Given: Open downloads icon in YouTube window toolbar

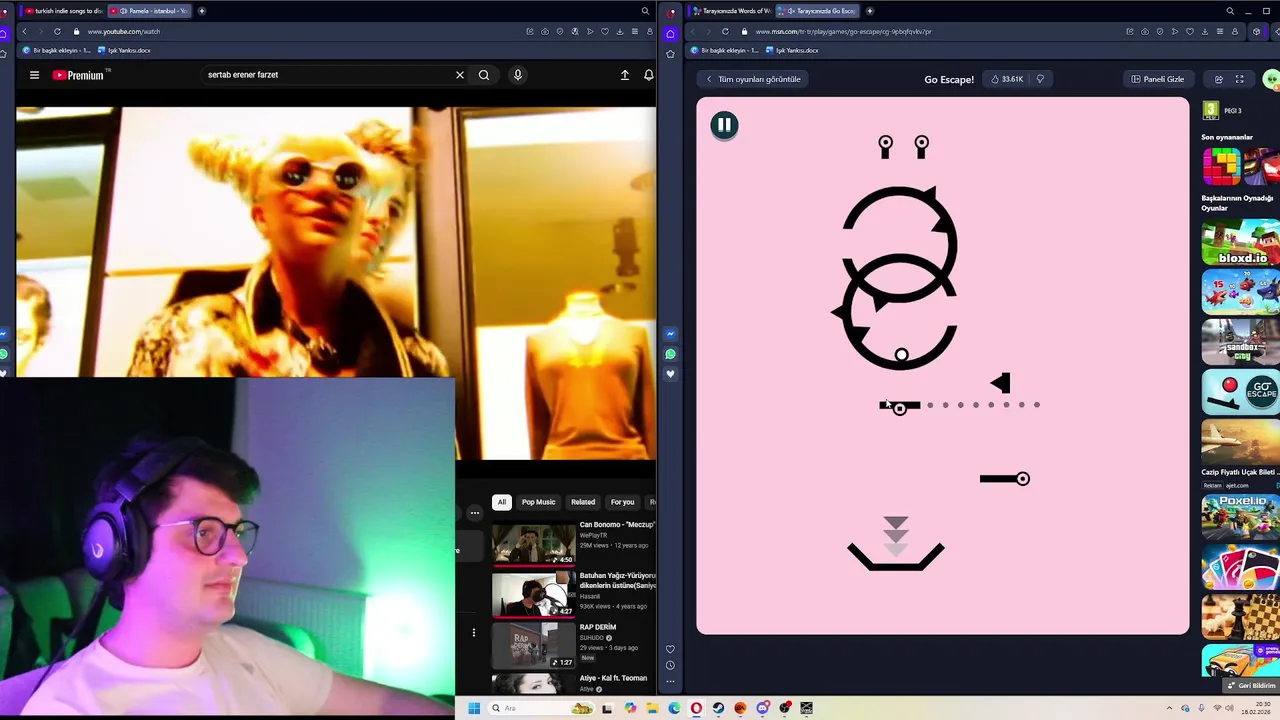Looking at the screenshot, I should pos(619,31).
